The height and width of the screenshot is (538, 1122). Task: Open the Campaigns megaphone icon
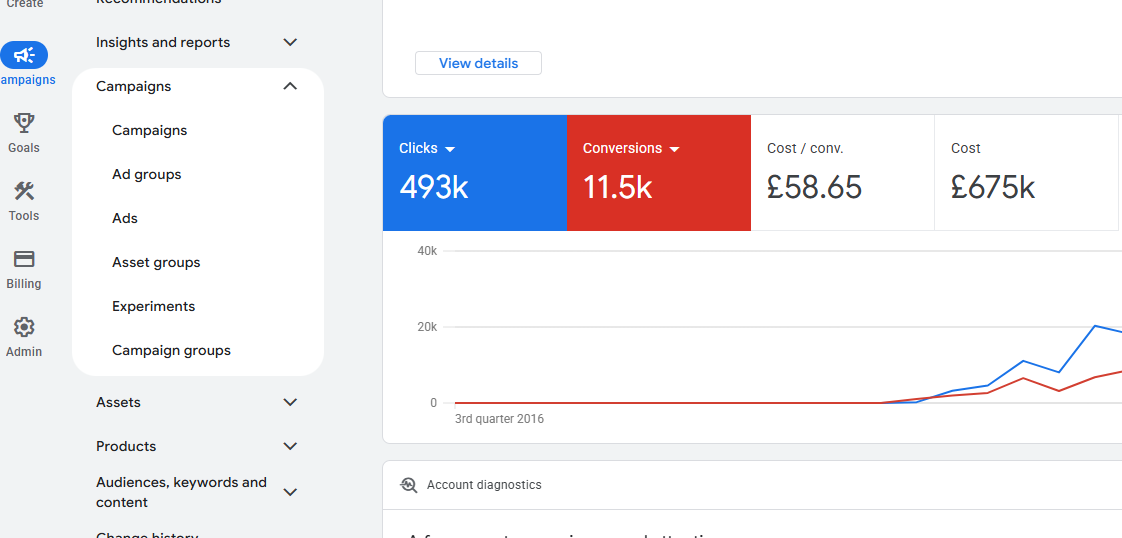pos(24,55)
